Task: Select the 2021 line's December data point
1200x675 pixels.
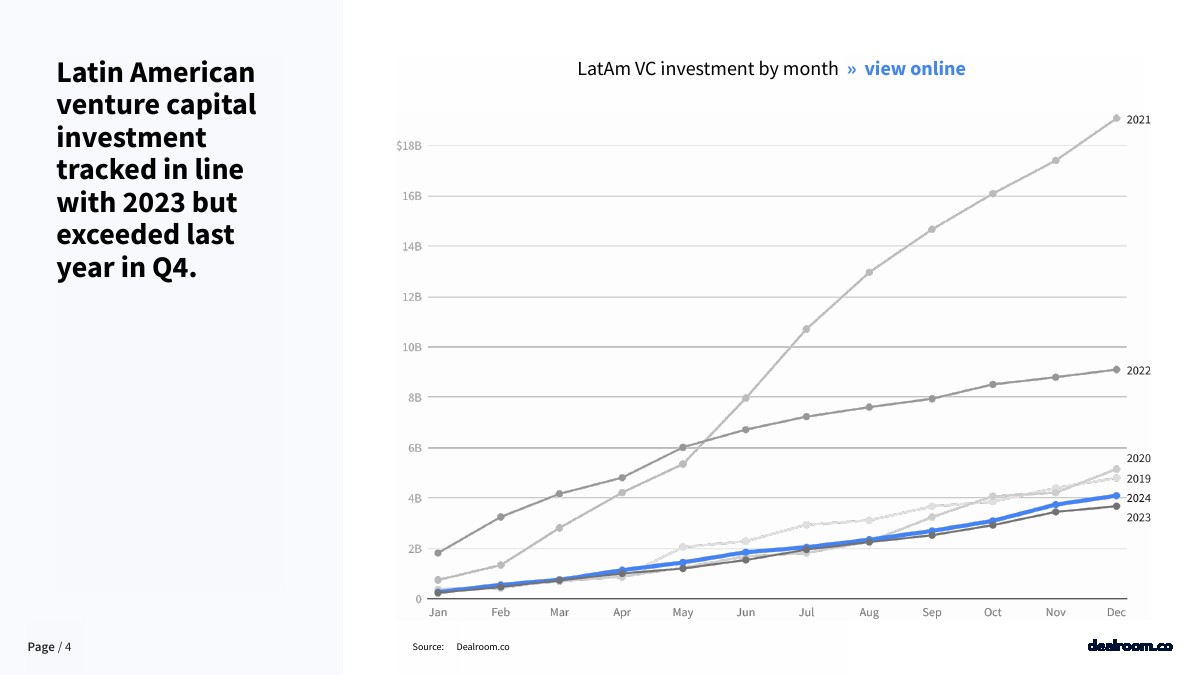Action: 1117,118
